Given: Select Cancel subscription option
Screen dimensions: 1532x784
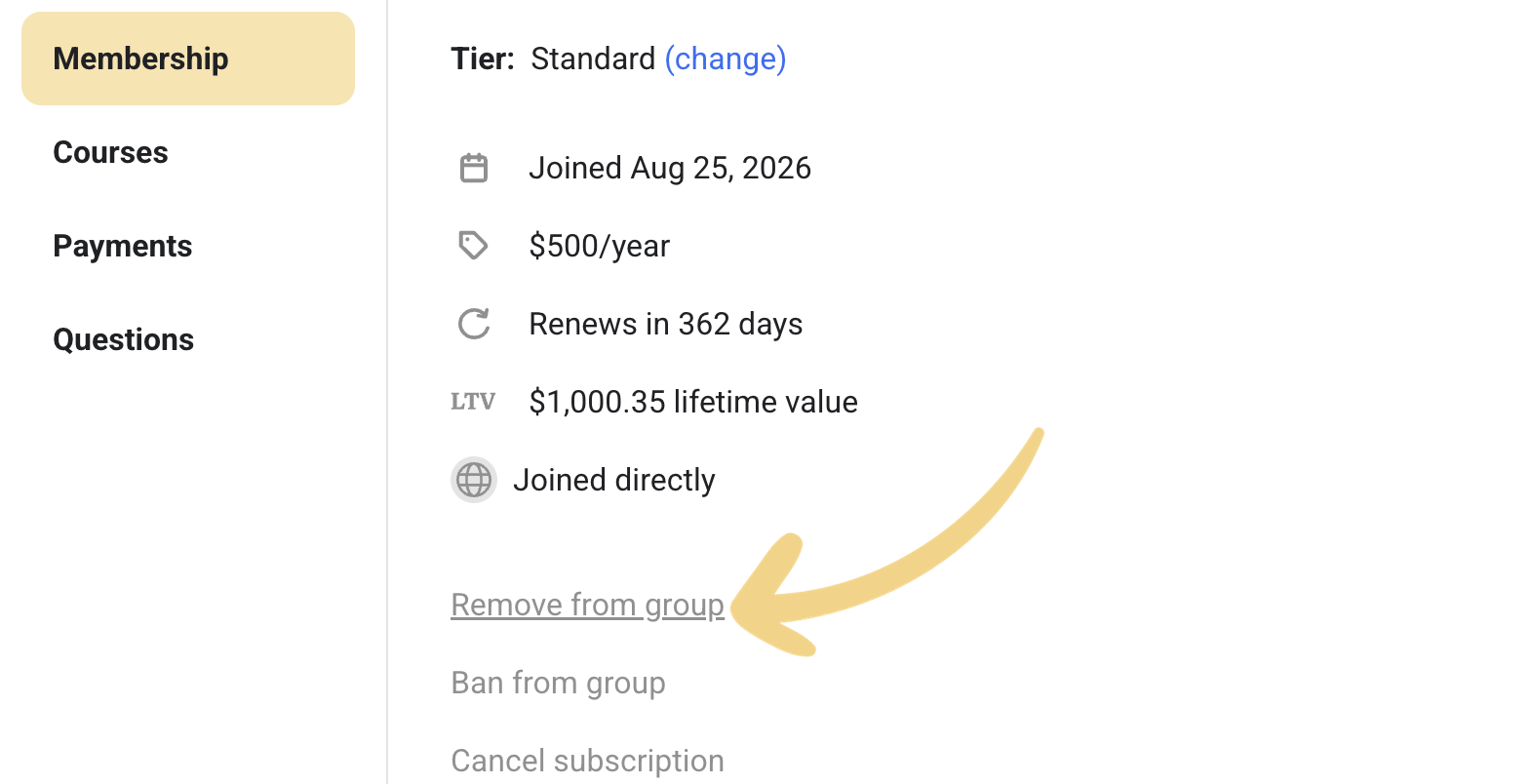Looking at the screenshot, I should tap(587, 761).
